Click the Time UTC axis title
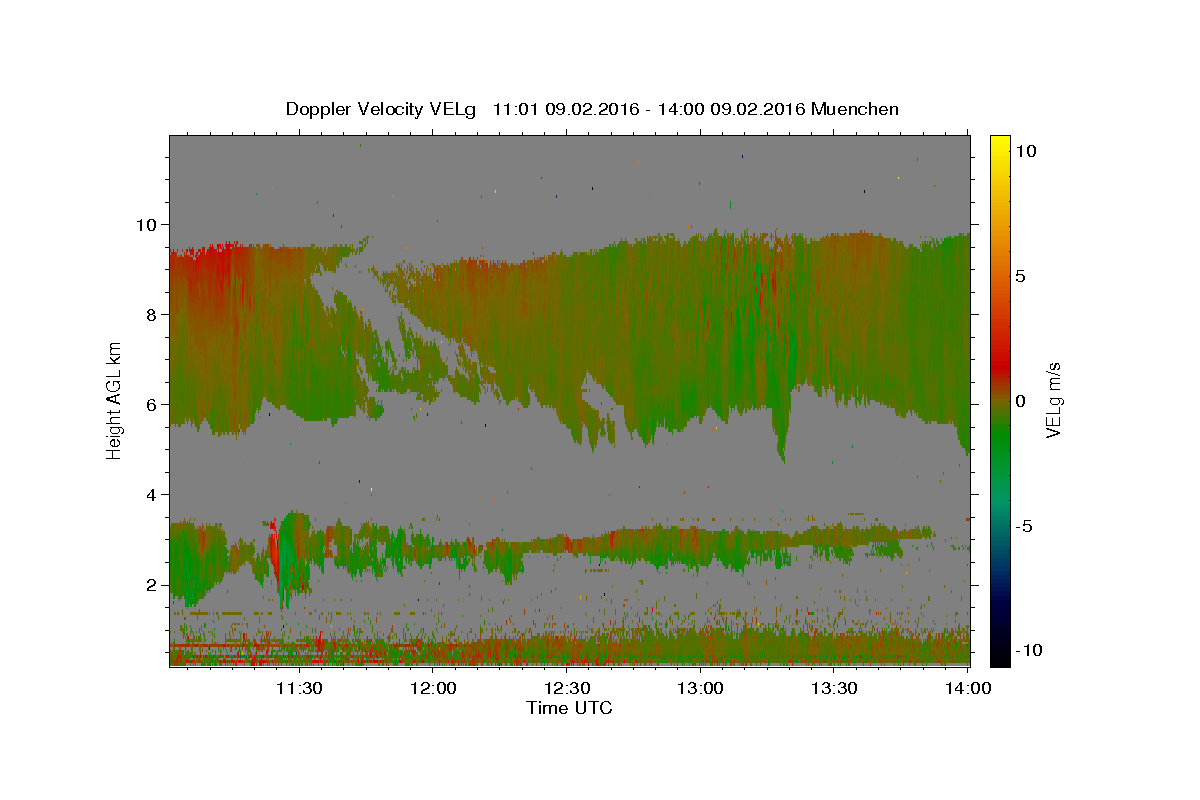The width and height of the screenshot is (1200, 800). tap(569, 708)
